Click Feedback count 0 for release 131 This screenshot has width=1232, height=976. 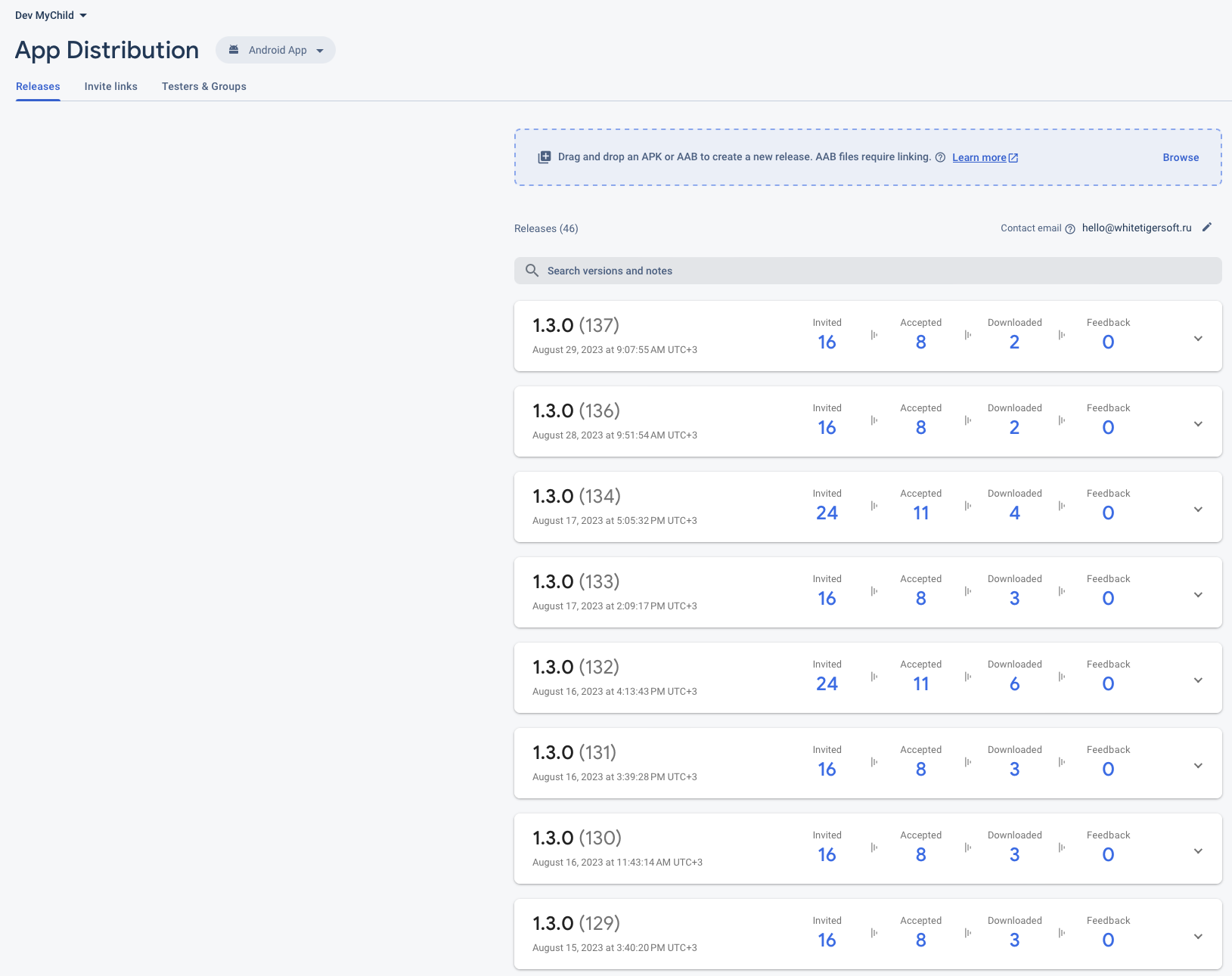(1108, 770)
